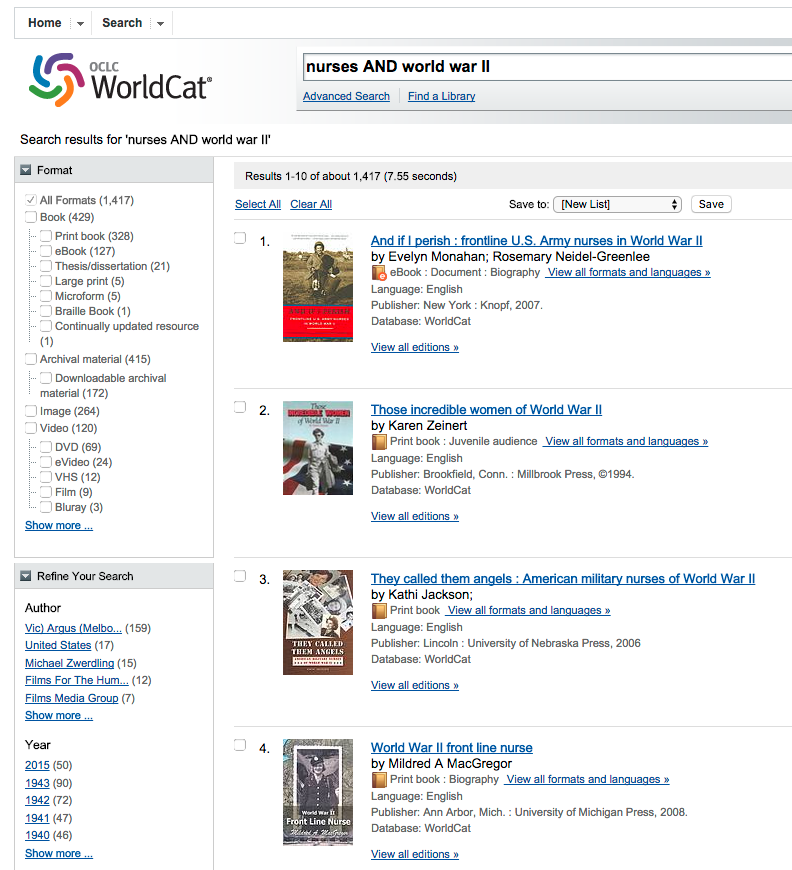Open the Search menu dropdown arrow
Viewport: 792px width, 870px height.
click(x=160, y=23)
